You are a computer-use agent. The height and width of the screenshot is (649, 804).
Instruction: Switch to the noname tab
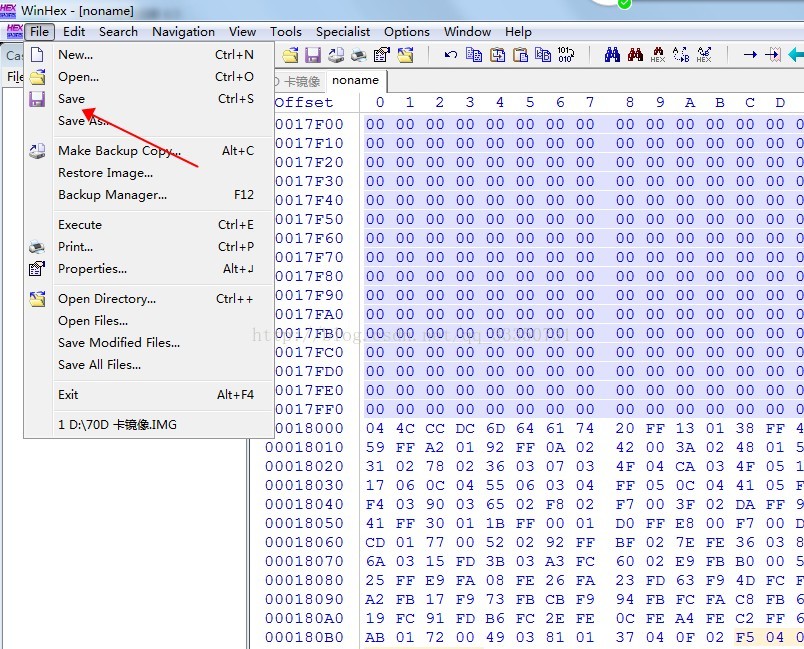tap(355, 80)
